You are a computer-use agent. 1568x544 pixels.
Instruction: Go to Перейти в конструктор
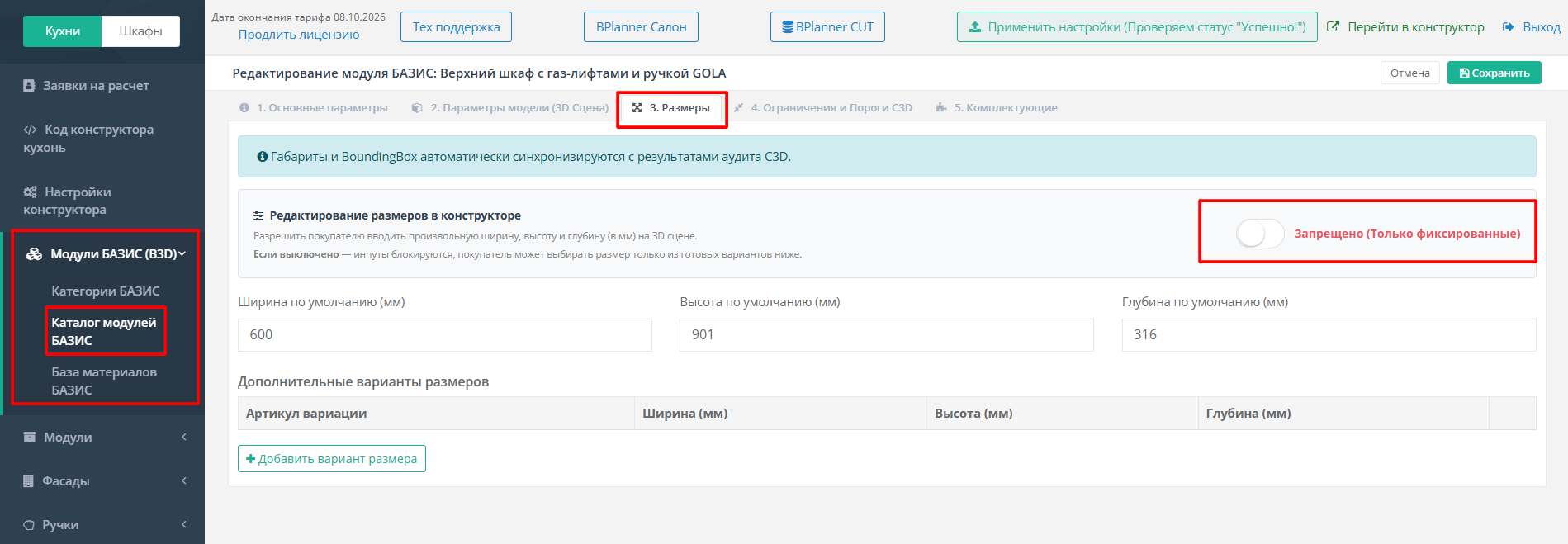(x=1405, y=27)
